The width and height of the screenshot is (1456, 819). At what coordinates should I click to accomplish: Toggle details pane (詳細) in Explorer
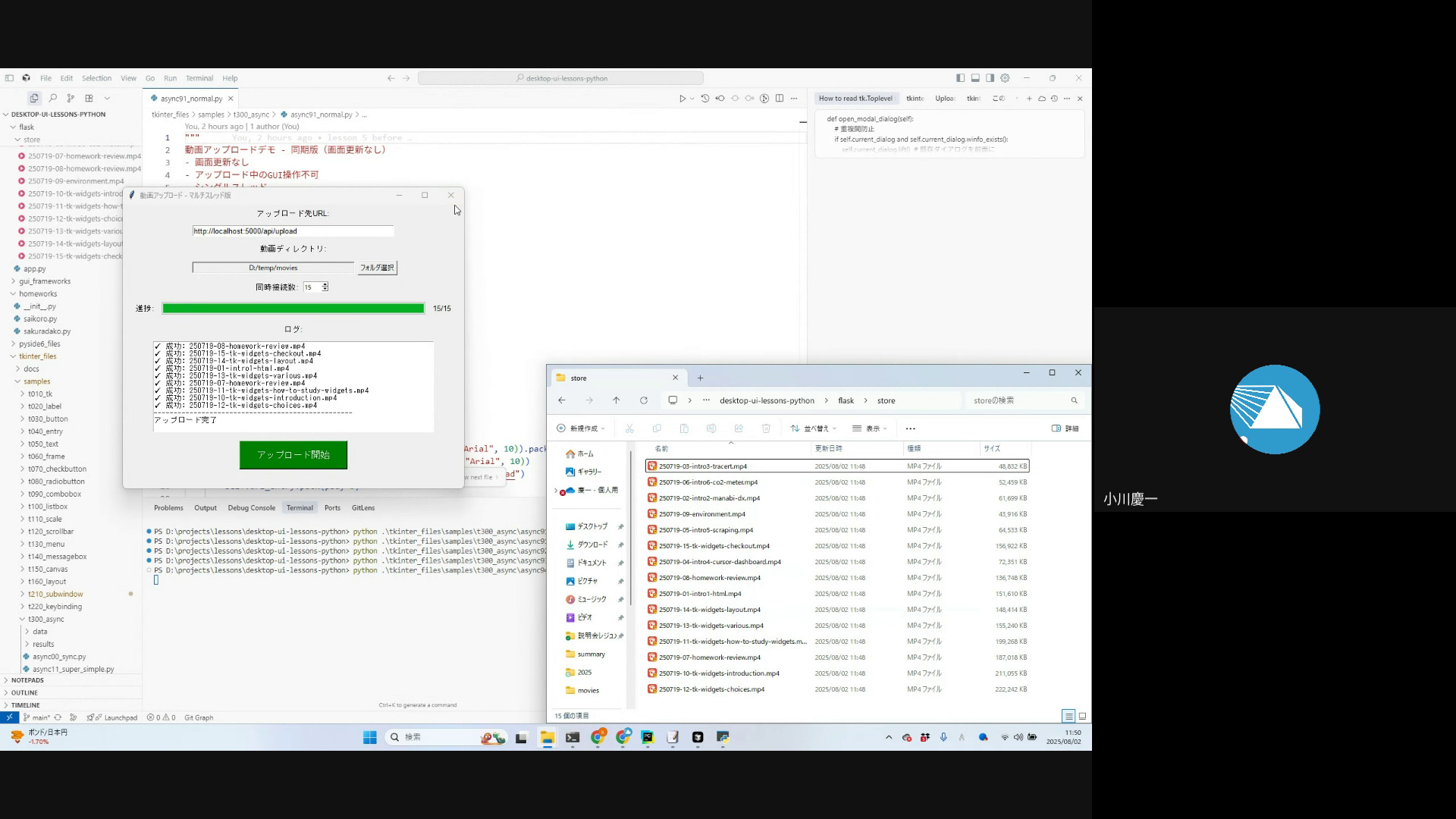tap(1065, 428)
